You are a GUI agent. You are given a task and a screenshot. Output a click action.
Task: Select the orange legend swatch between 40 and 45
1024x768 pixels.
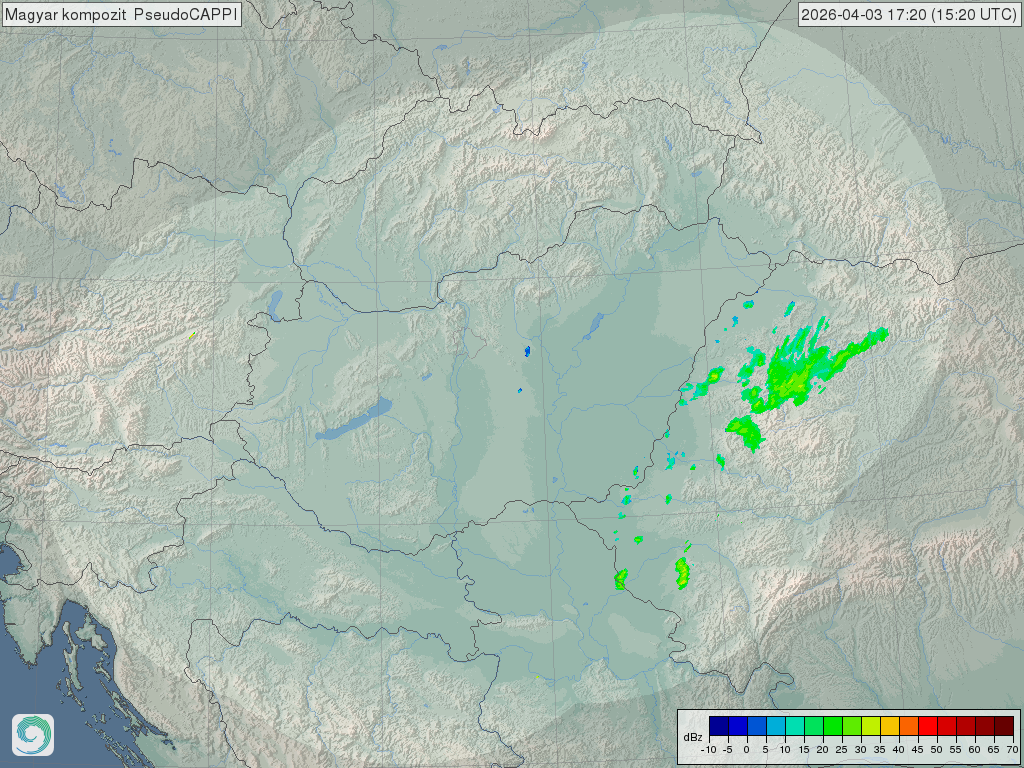click(908, 726)
